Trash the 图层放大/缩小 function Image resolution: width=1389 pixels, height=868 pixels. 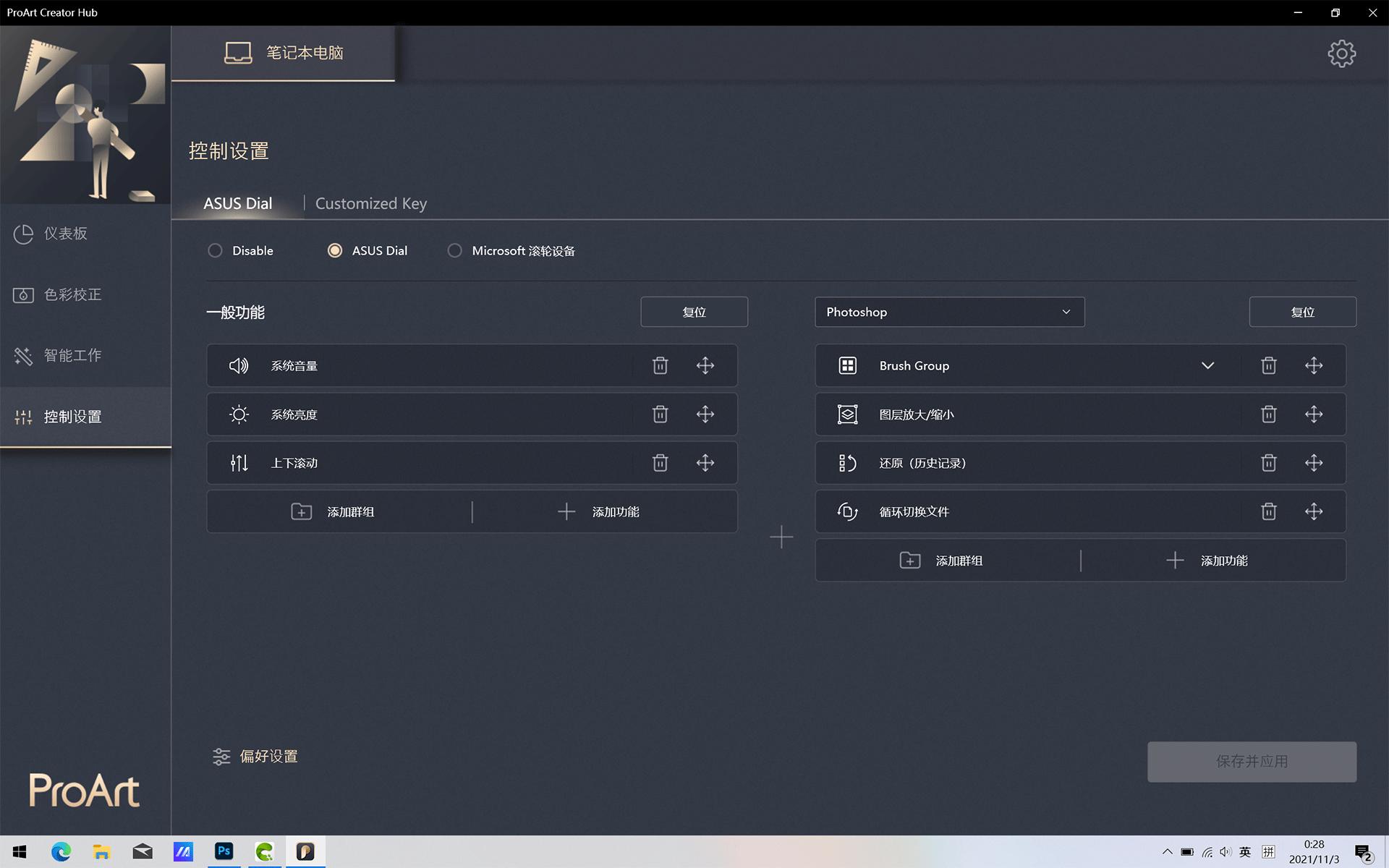coord(1268,414)
